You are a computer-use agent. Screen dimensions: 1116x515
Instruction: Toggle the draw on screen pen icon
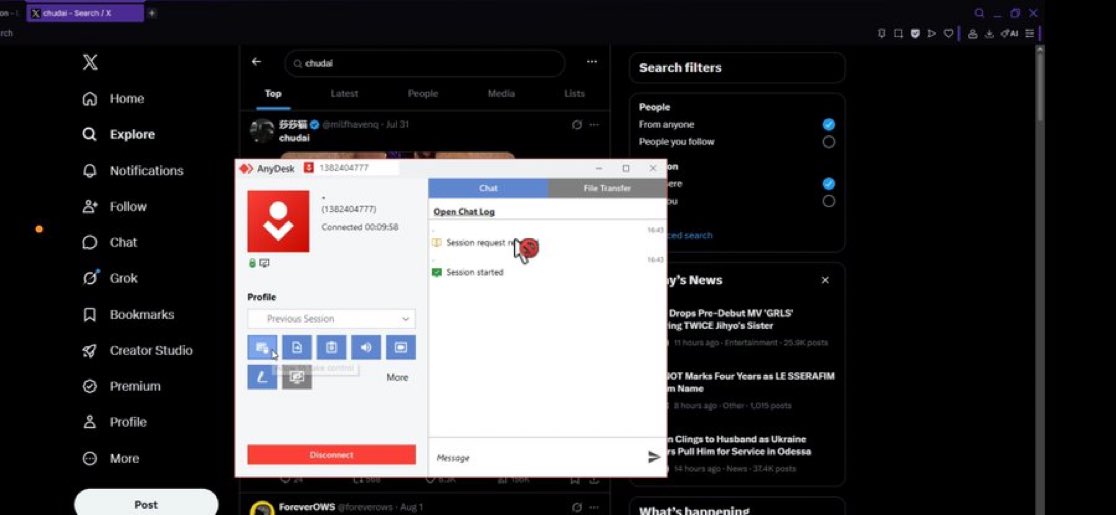click(x=262, y=377)
